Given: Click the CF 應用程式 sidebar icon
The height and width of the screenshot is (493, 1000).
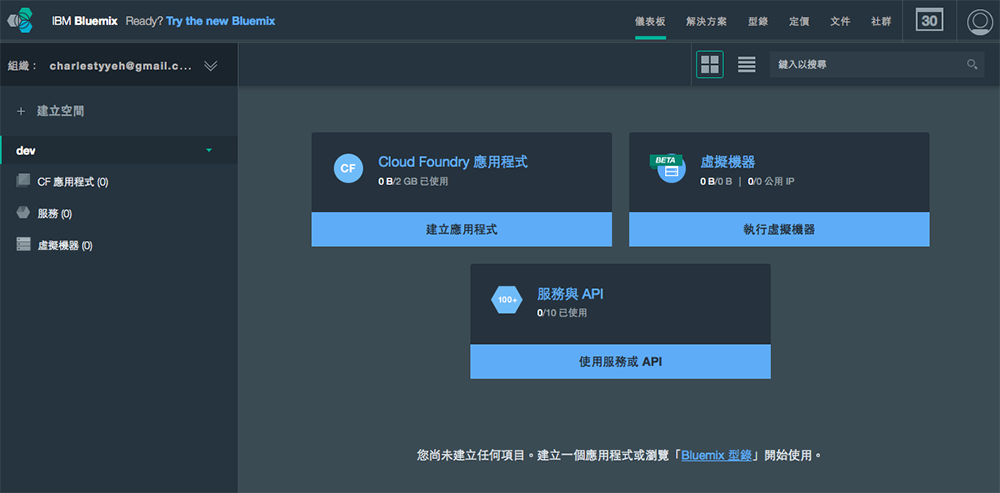Looking at the screenshot, I should pos(23,180).
